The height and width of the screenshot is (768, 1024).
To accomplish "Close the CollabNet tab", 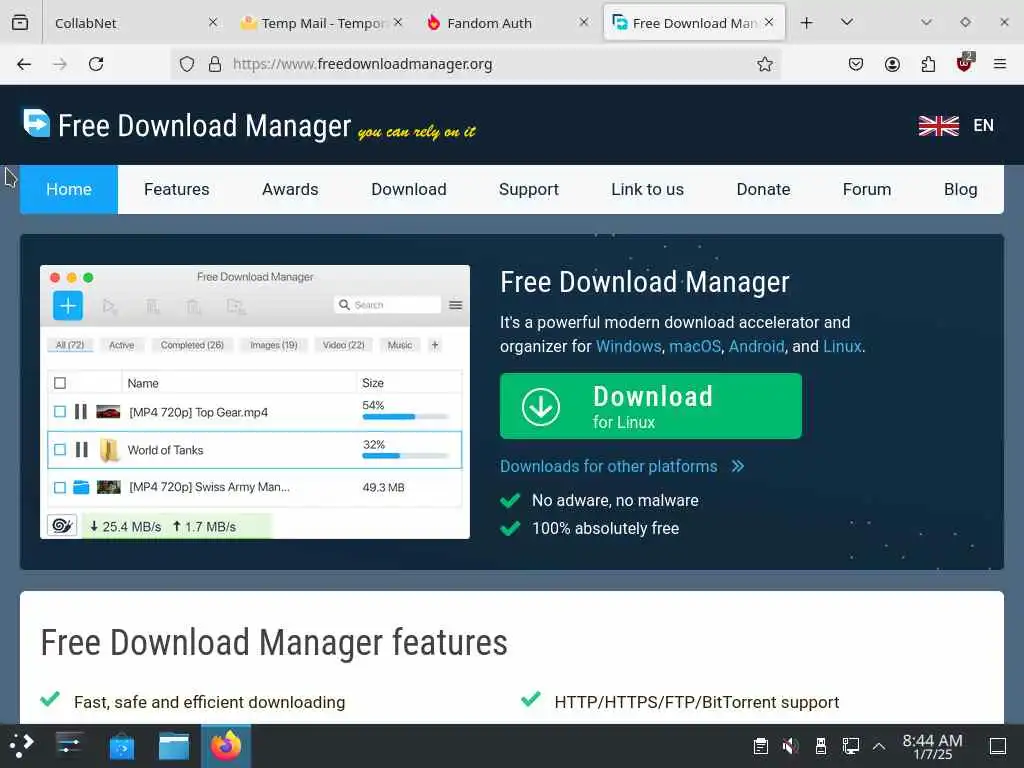I will pyautogui.click(x=213, y=22).
